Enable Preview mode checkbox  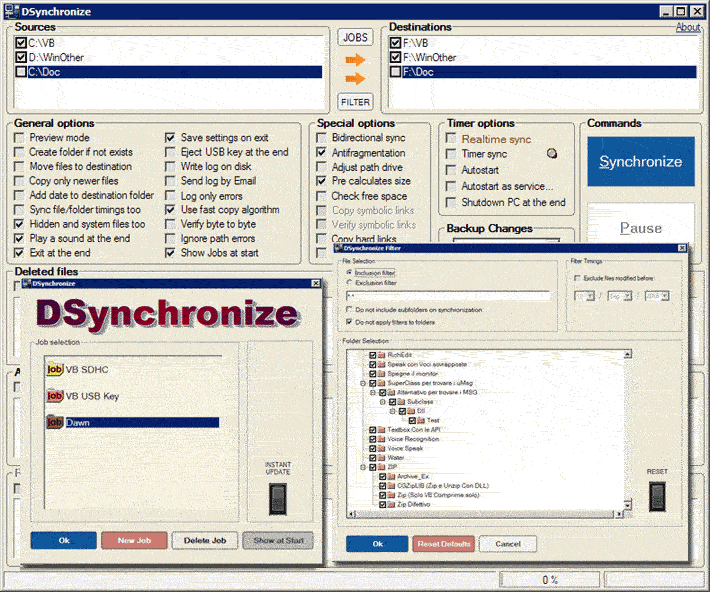tap(19, 138)
